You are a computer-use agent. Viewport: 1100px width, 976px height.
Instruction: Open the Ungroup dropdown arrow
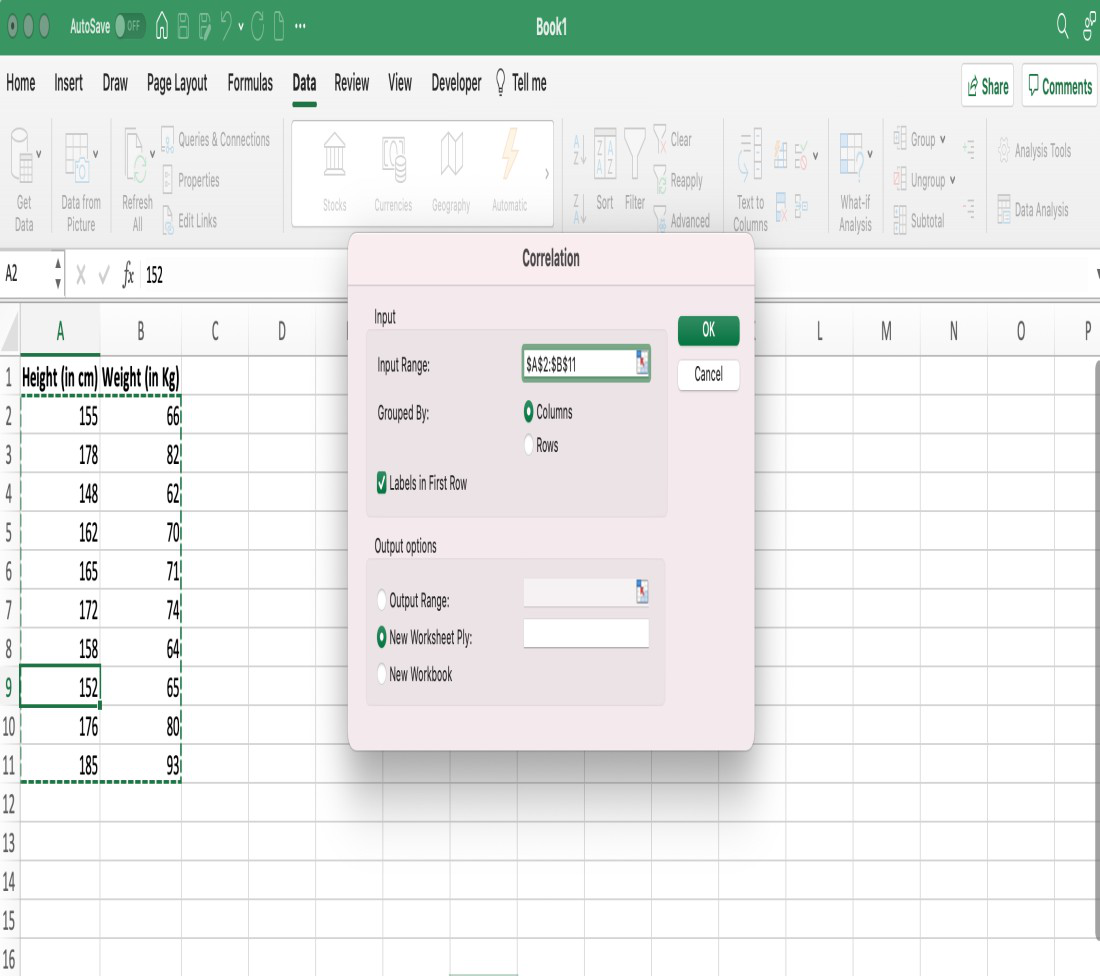[952, 180]
